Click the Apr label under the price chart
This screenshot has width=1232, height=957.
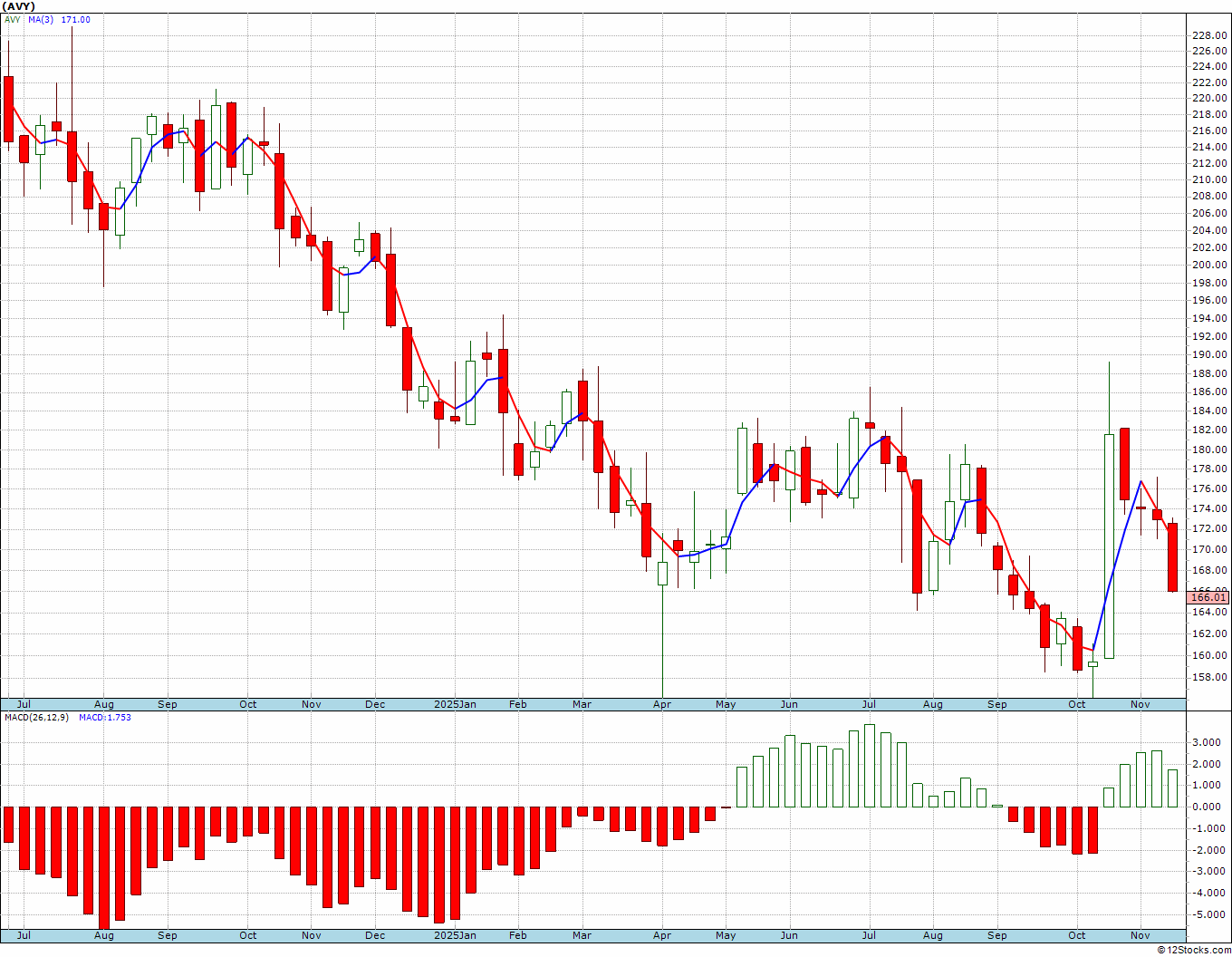click(662, 704)
